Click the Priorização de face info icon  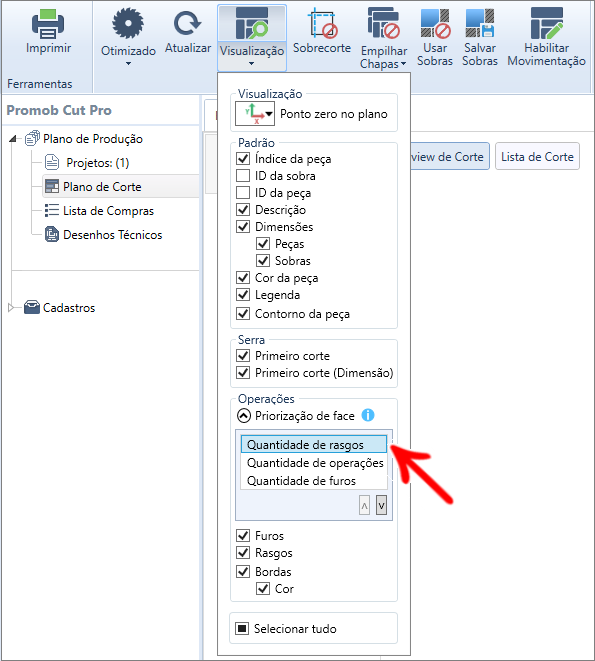tap(368, 415)
